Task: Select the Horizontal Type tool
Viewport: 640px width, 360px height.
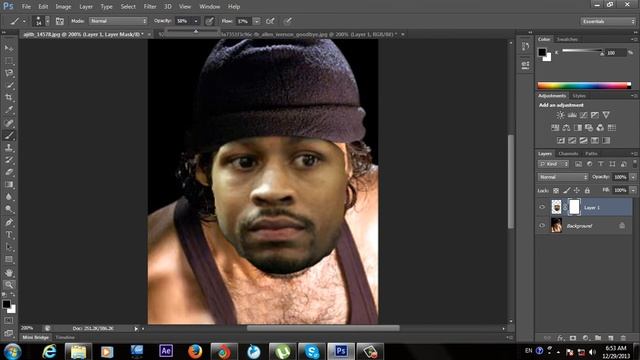Action: coord(9,235)
